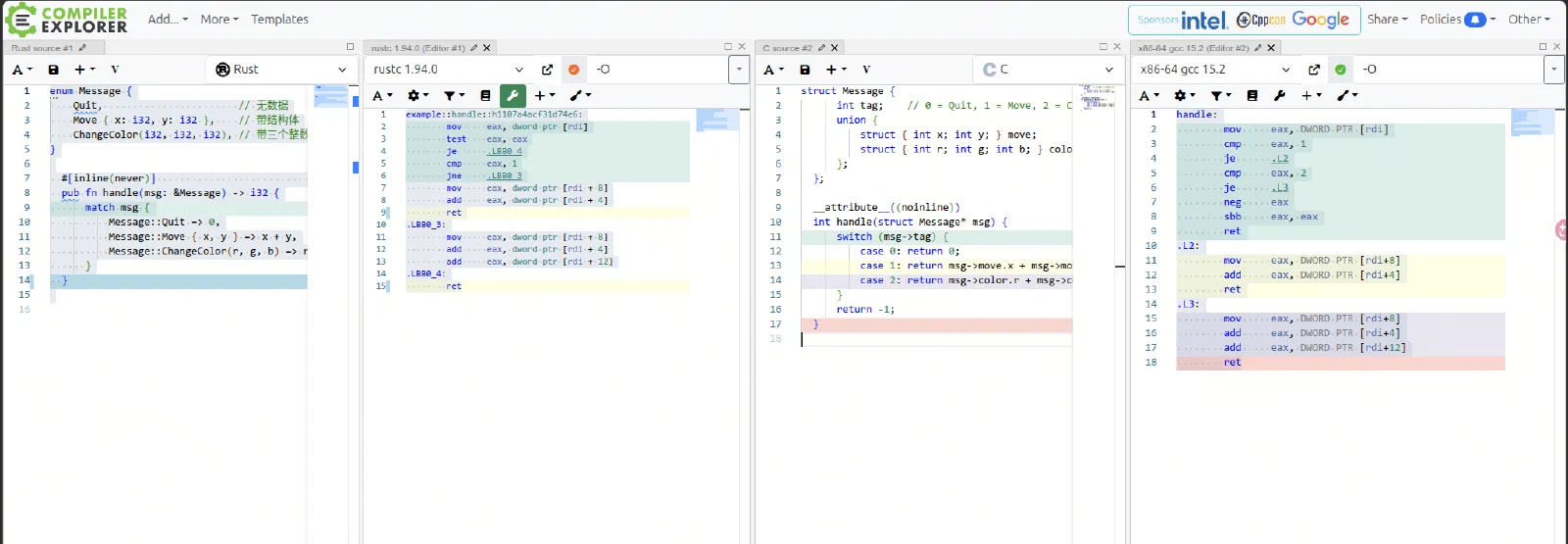Maximize the C source #2 pane
Image resolution: width=1568 pixels, height=544 pixels.
click(1102, 46)
